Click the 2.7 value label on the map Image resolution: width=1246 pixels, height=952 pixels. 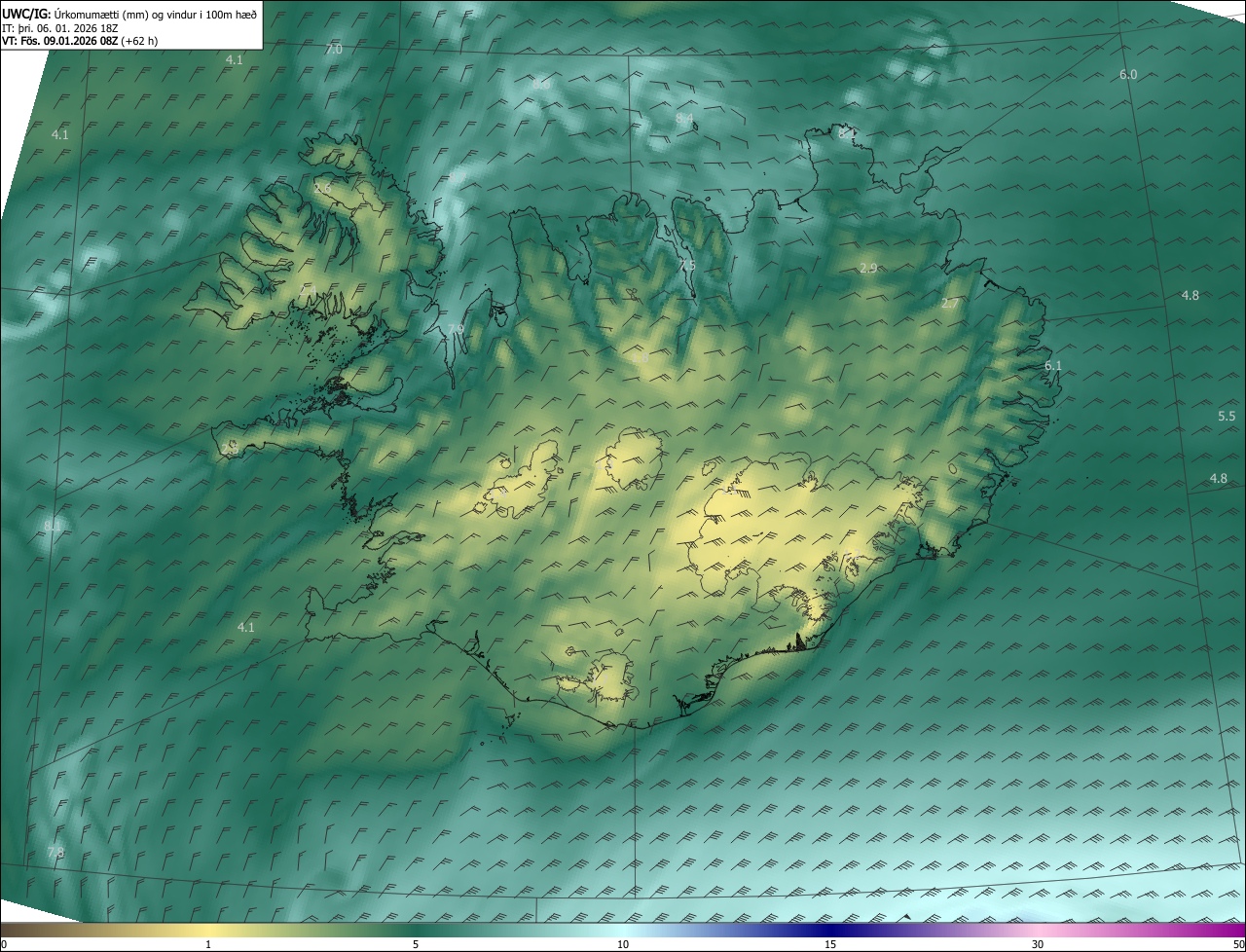click(x=950, y=304)
